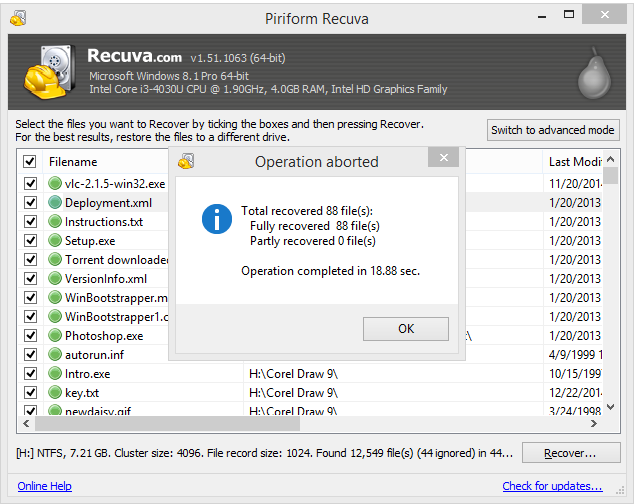Screen dimensions: 635x504
Task: Click the Recuva hard hat logo icon
Action: tap(46, 71)
